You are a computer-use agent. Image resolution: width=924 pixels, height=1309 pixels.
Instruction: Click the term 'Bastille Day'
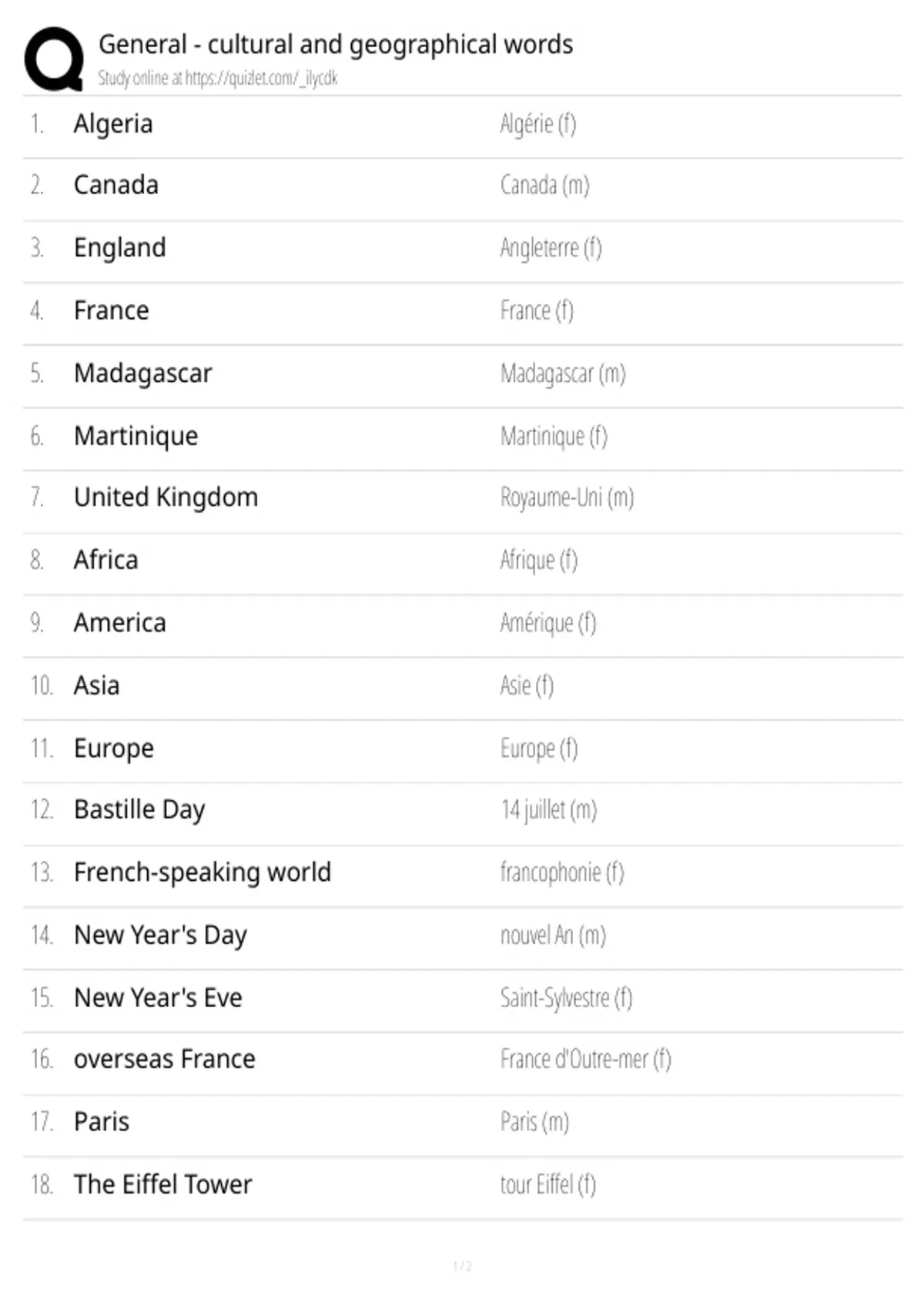coord(139,810)
